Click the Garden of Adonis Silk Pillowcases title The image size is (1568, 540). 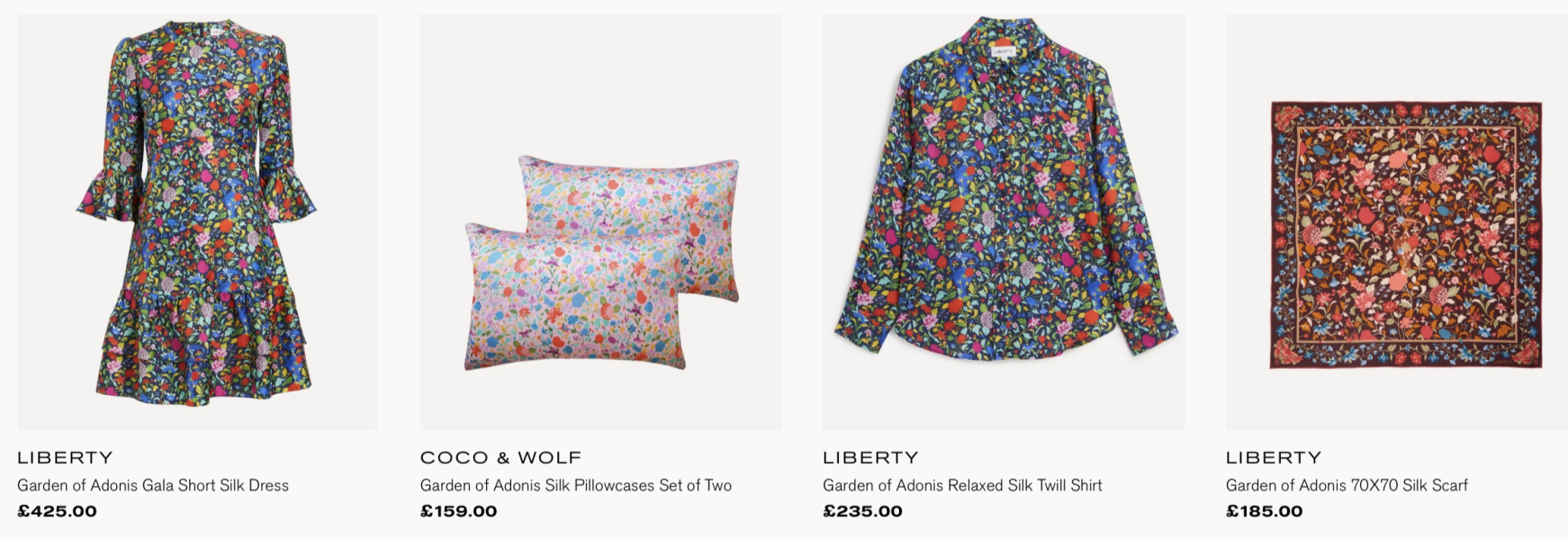(575, 485)
